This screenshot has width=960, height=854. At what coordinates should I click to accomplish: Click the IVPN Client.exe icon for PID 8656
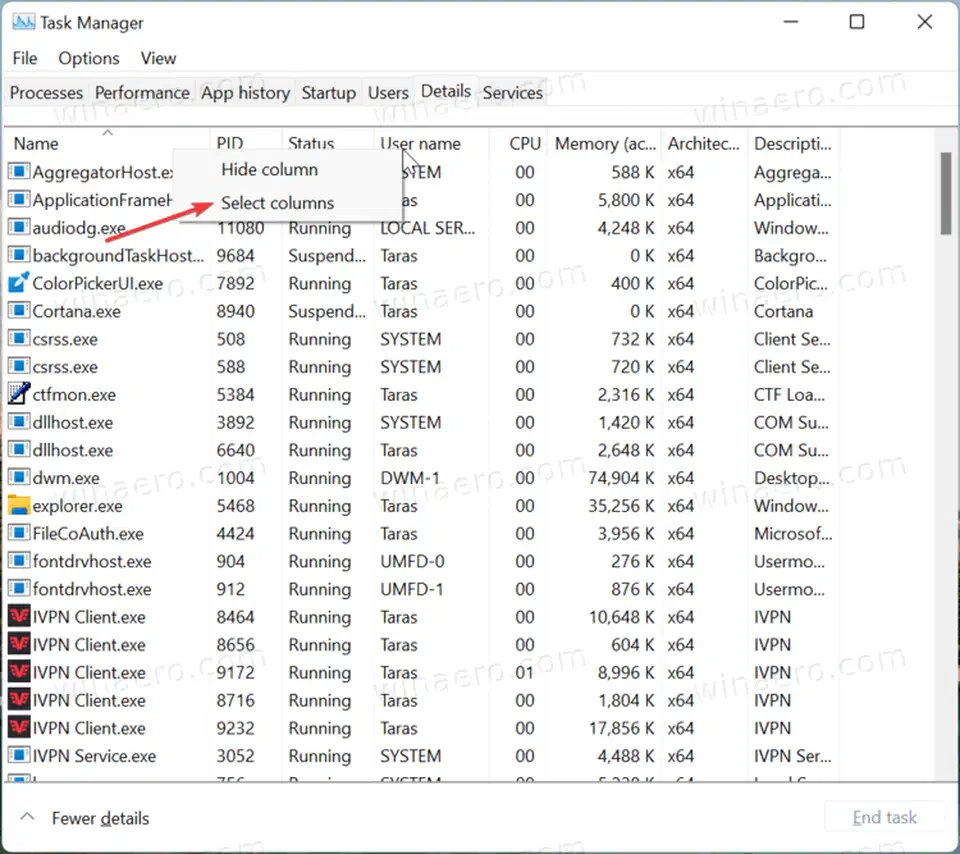(19, 644)
